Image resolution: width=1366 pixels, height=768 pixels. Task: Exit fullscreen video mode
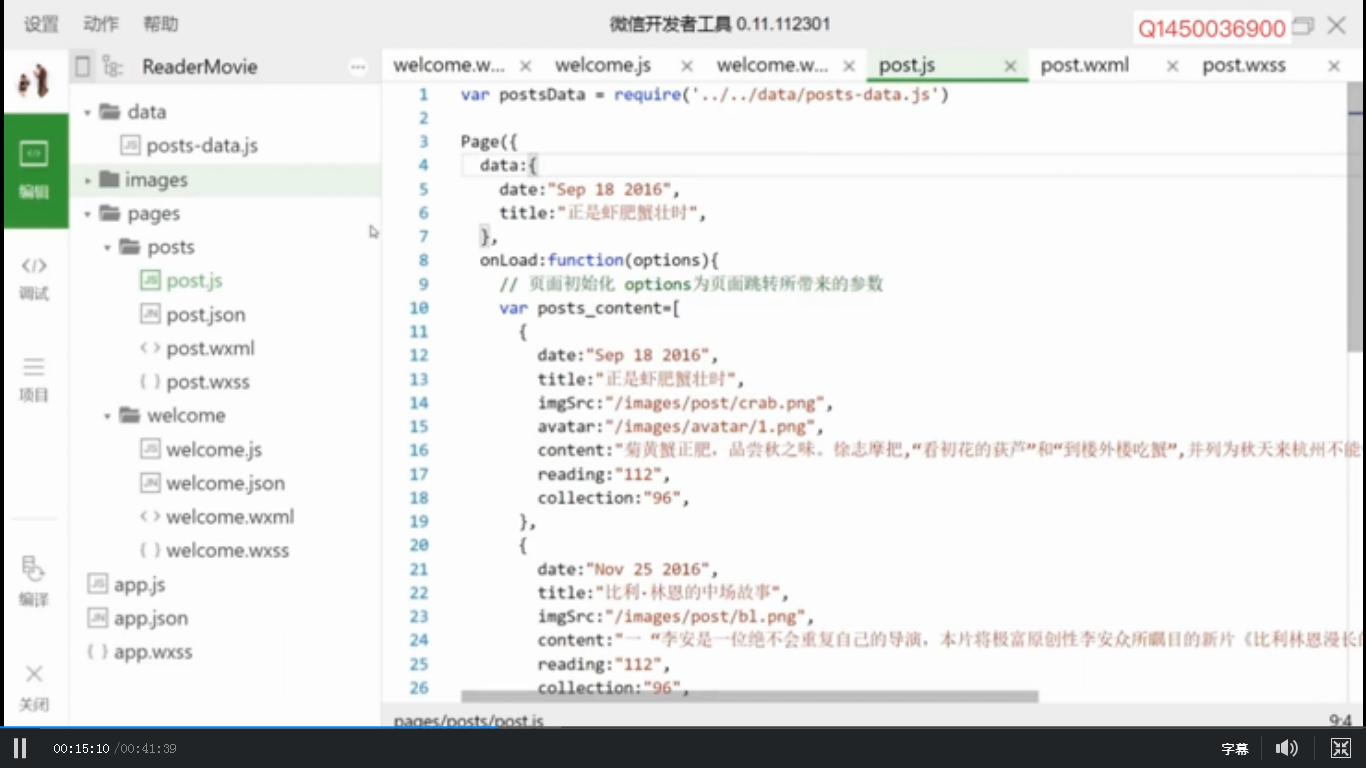pos(1341,748)
